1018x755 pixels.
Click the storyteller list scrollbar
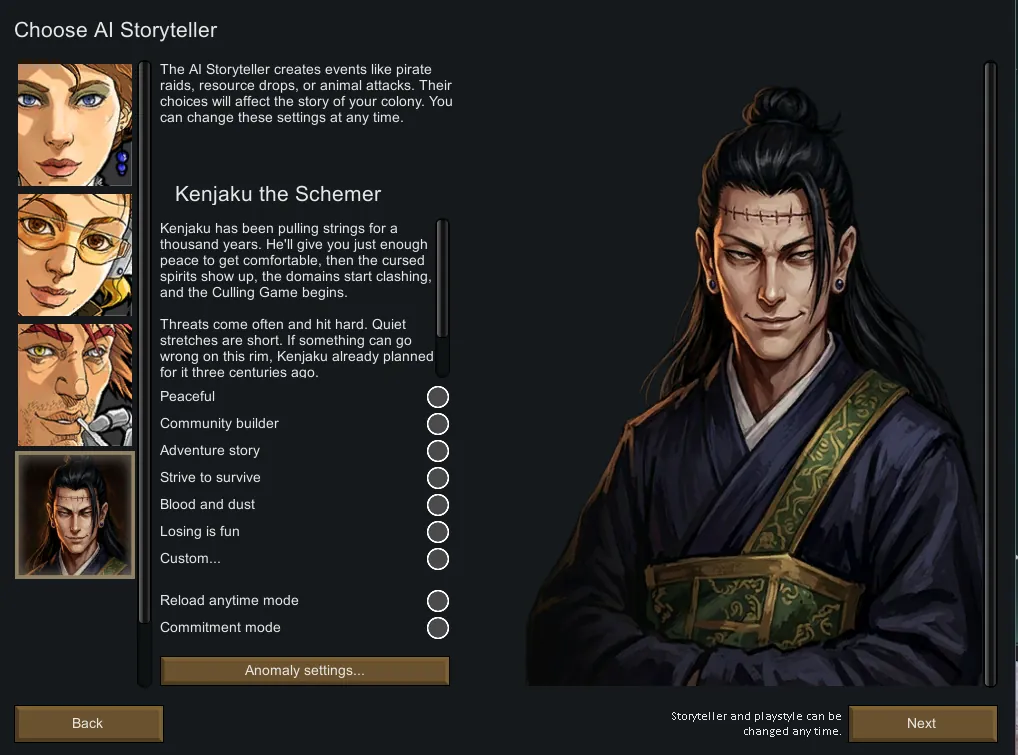point(144,373)
